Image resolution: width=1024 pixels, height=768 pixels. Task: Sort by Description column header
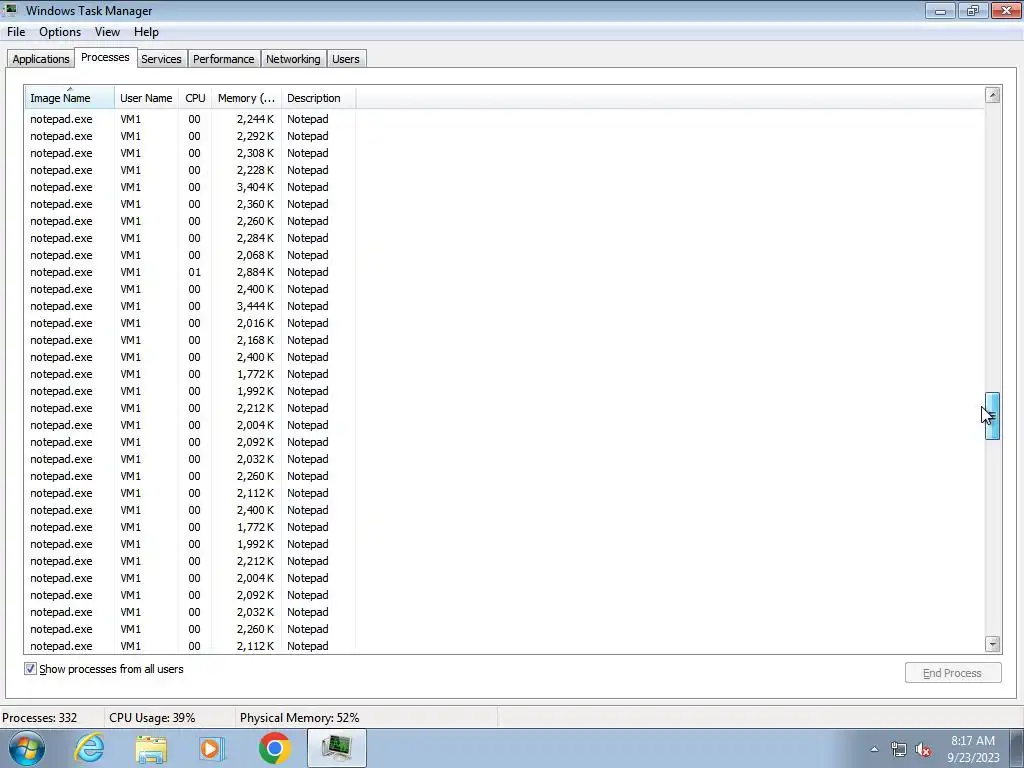point(319,98)
